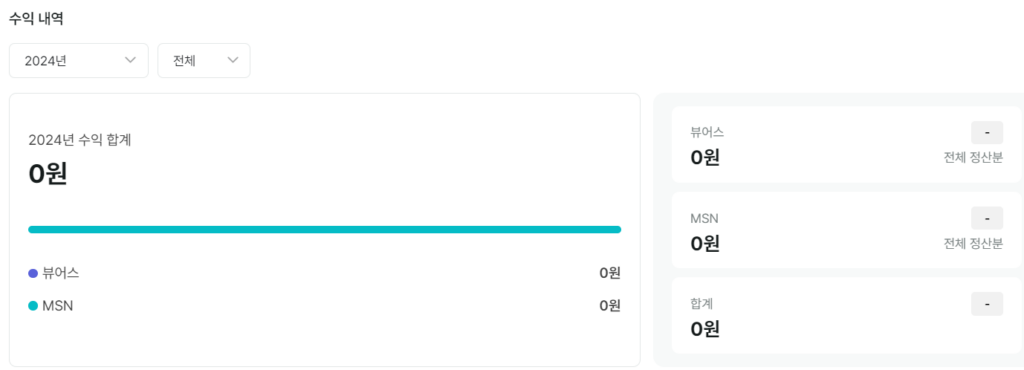Open the 2024년 year dropdown
Viewport: 1024px width, 370px height.
[x=79, y=61]
